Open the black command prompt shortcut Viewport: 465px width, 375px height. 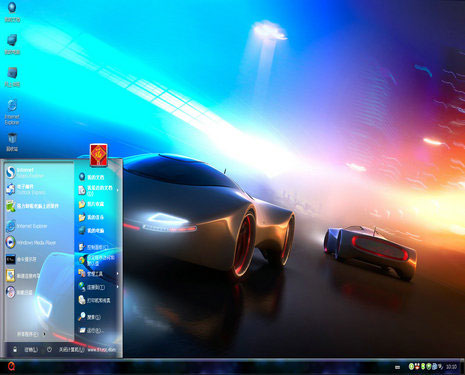coord(21,259)
